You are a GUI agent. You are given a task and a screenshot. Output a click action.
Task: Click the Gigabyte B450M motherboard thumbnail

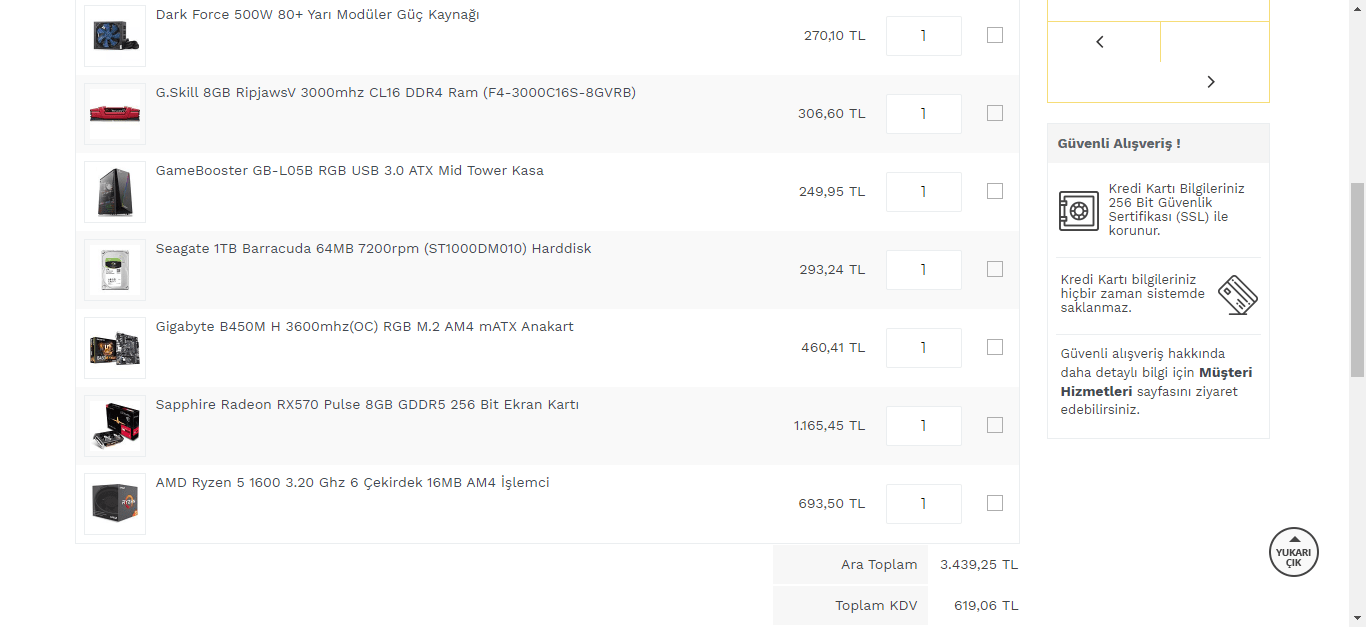coord(115,348)
